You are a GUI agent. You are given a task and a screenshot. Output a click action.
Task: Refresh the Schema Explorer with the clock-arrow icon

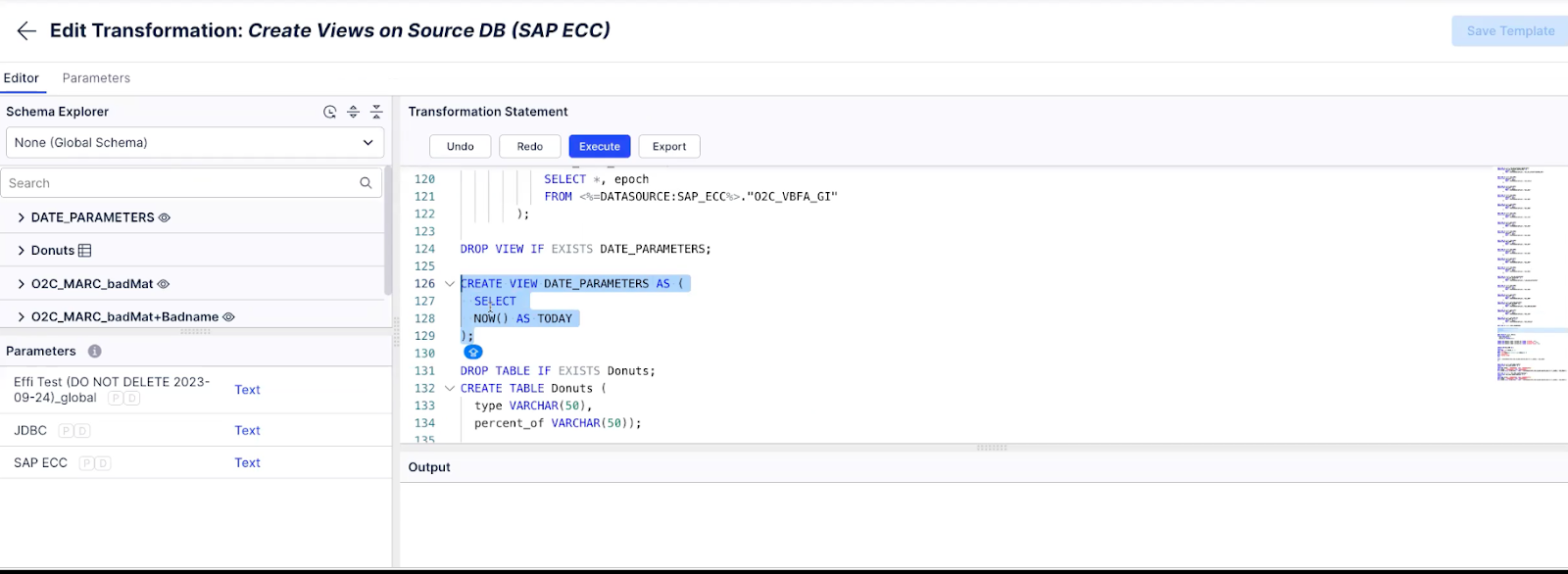coord(329,112)
